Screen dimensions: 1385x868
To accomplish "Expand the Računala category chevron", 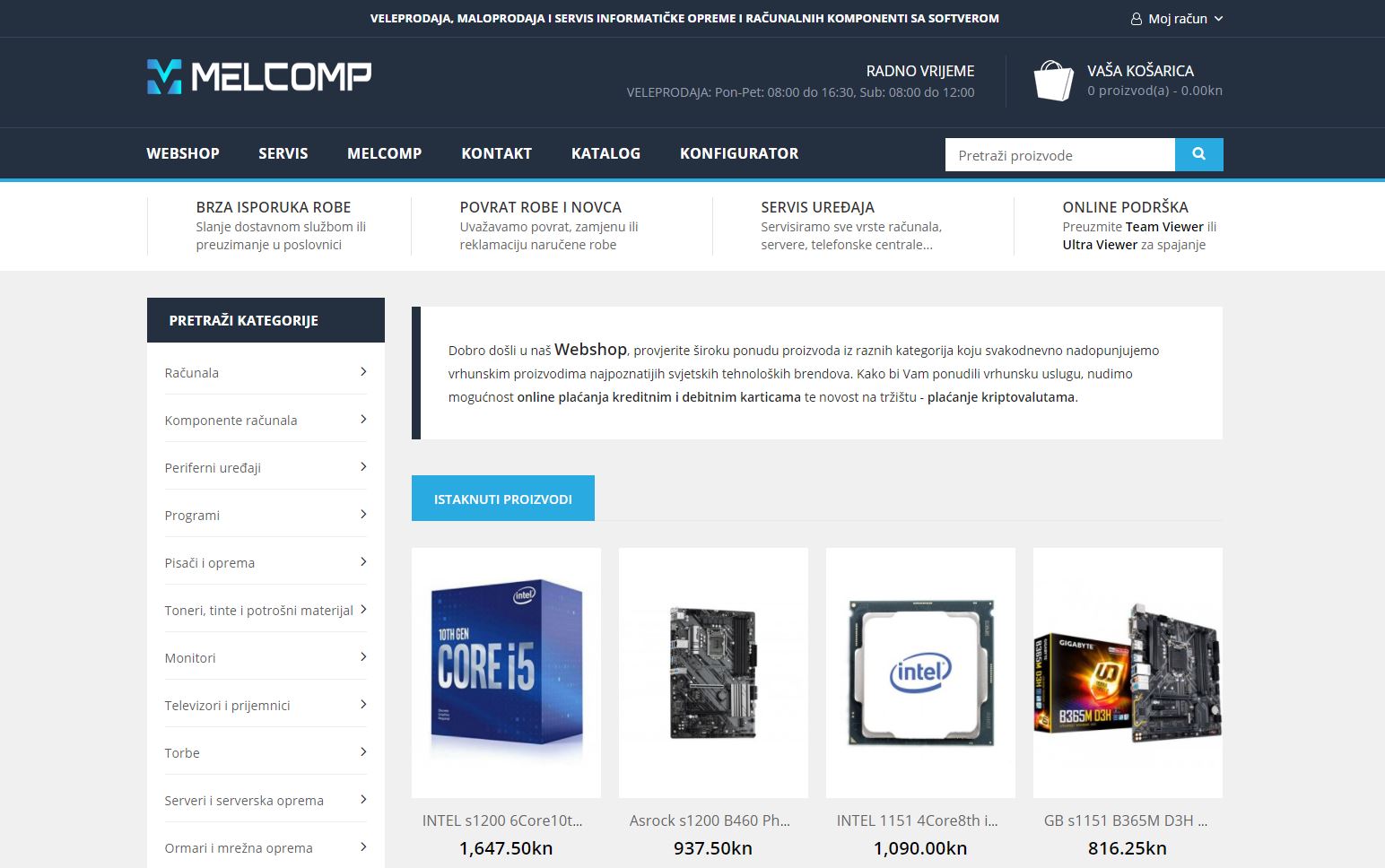I will [363, 371].
